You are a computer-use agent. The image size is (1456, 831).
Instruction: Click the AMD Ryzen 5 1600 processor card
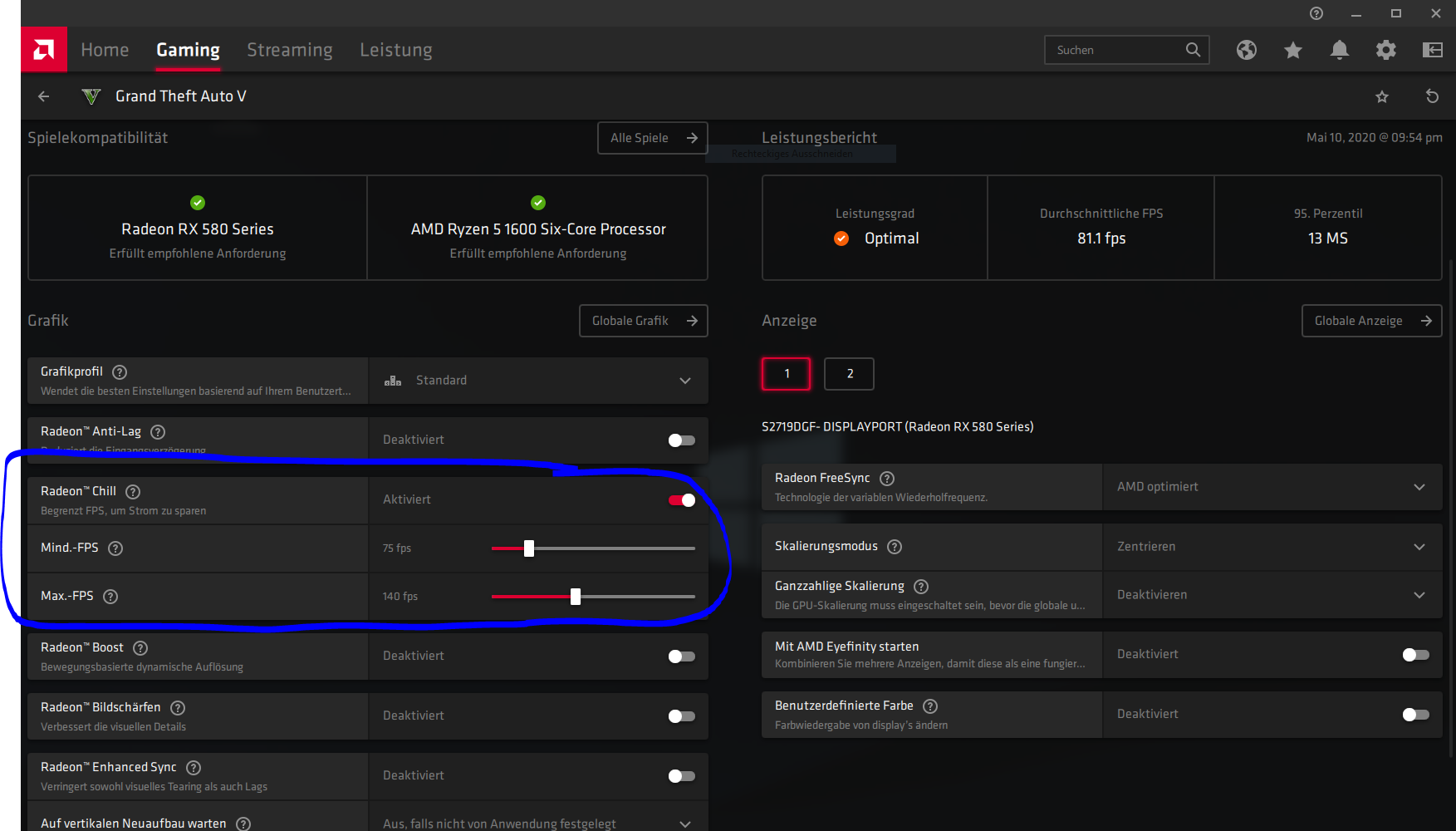[538, 228]
